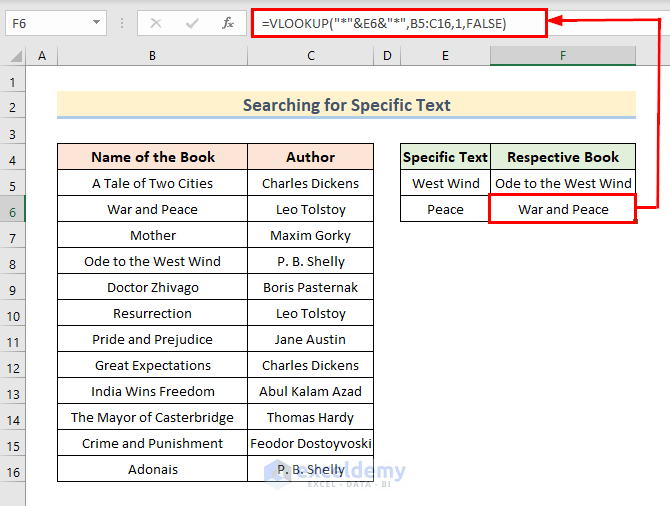Select row 2 header
The image size is (670, 506).
(12, 107)
